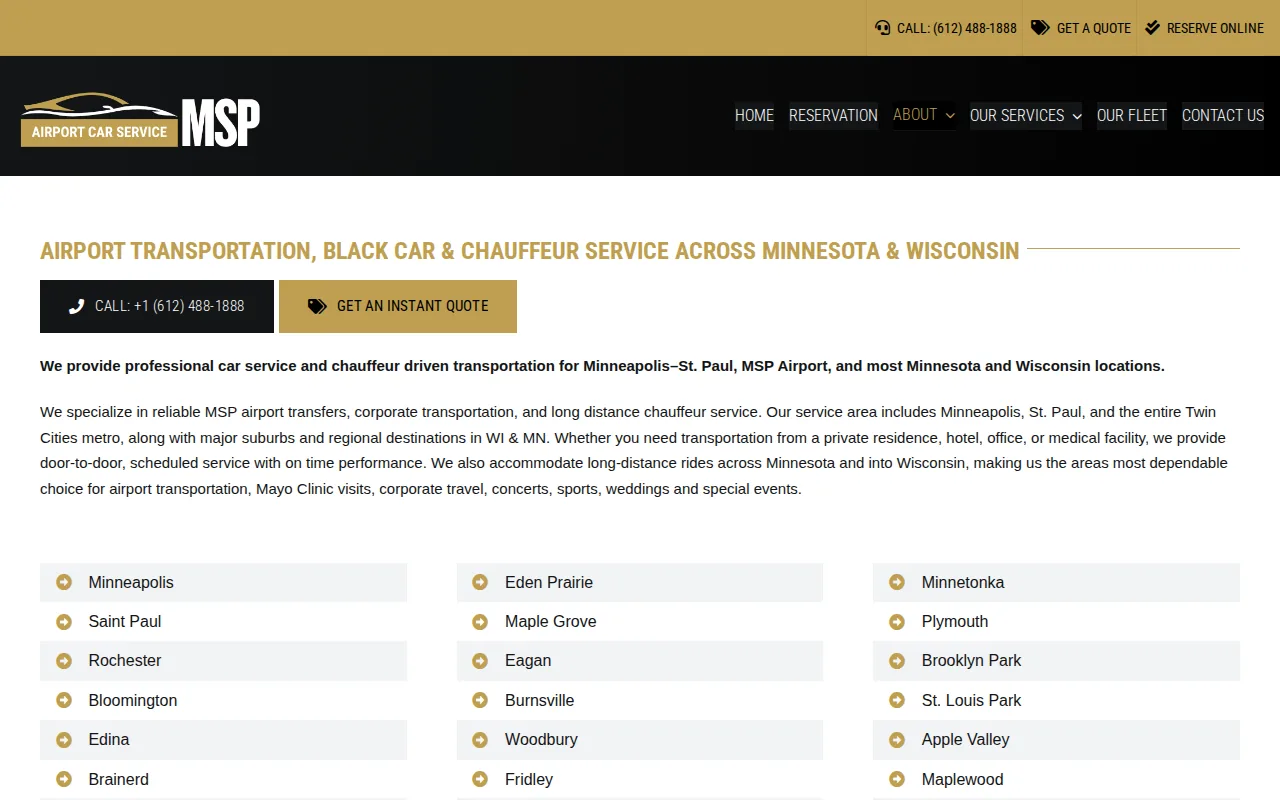Click the tag icon in Get An Instant Quote
The width and height of the screenshot is (1280, 800).
(x=317, y=306)
